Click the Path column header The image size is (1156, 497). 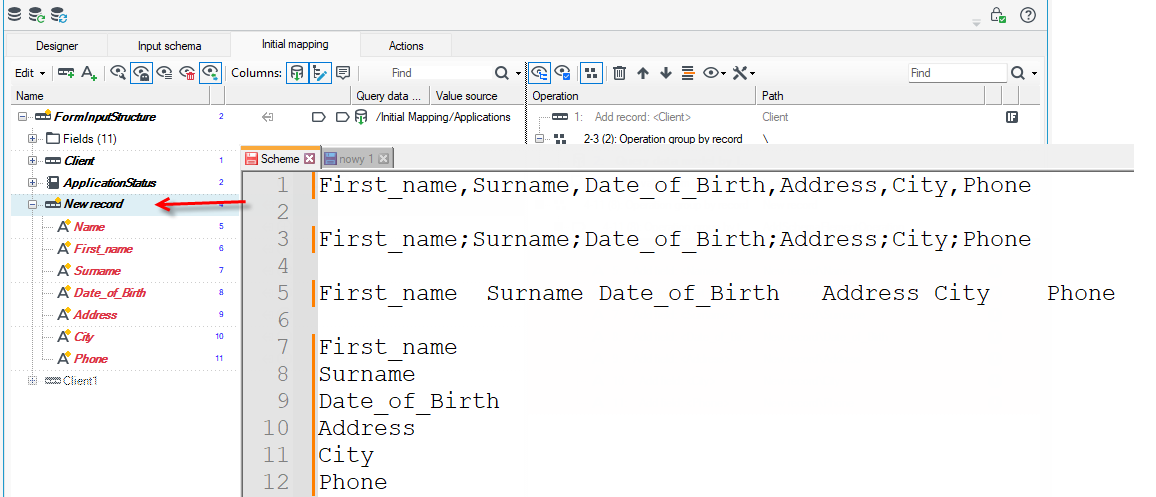[x=870, y=96]
